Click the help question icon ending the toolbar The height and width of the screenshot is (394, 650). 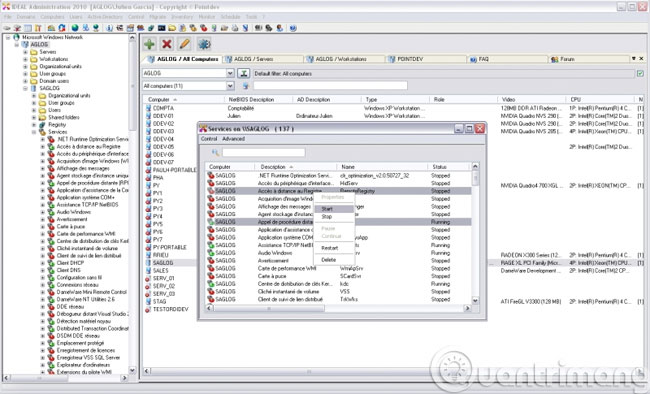[293, 28]
